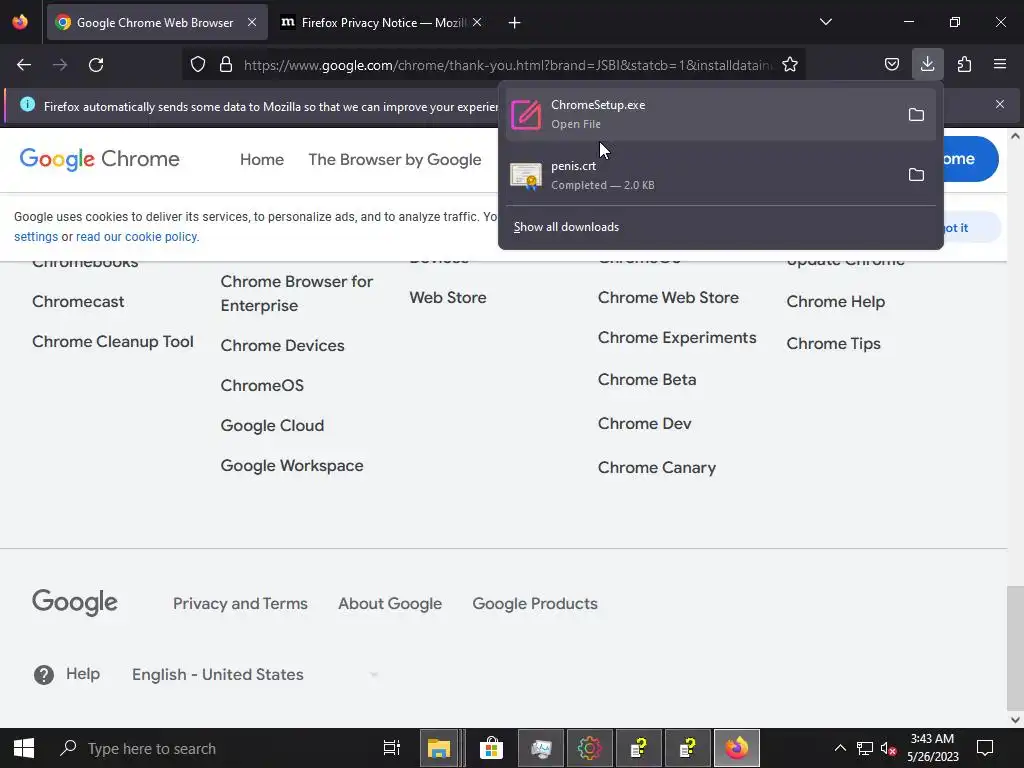Open Chrome Cleanup Tool link
The image size is (1024, 768).
112,342
